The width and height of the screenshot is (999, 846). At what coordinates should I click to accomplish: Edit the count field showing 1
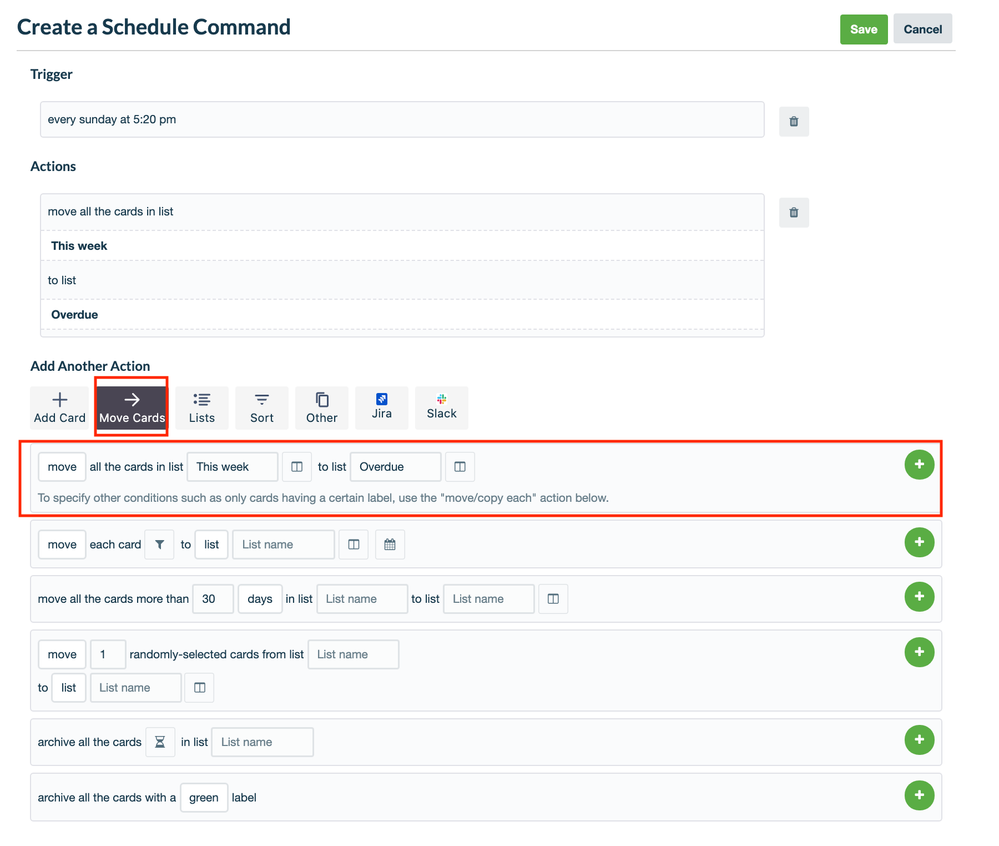click(108, 654)
